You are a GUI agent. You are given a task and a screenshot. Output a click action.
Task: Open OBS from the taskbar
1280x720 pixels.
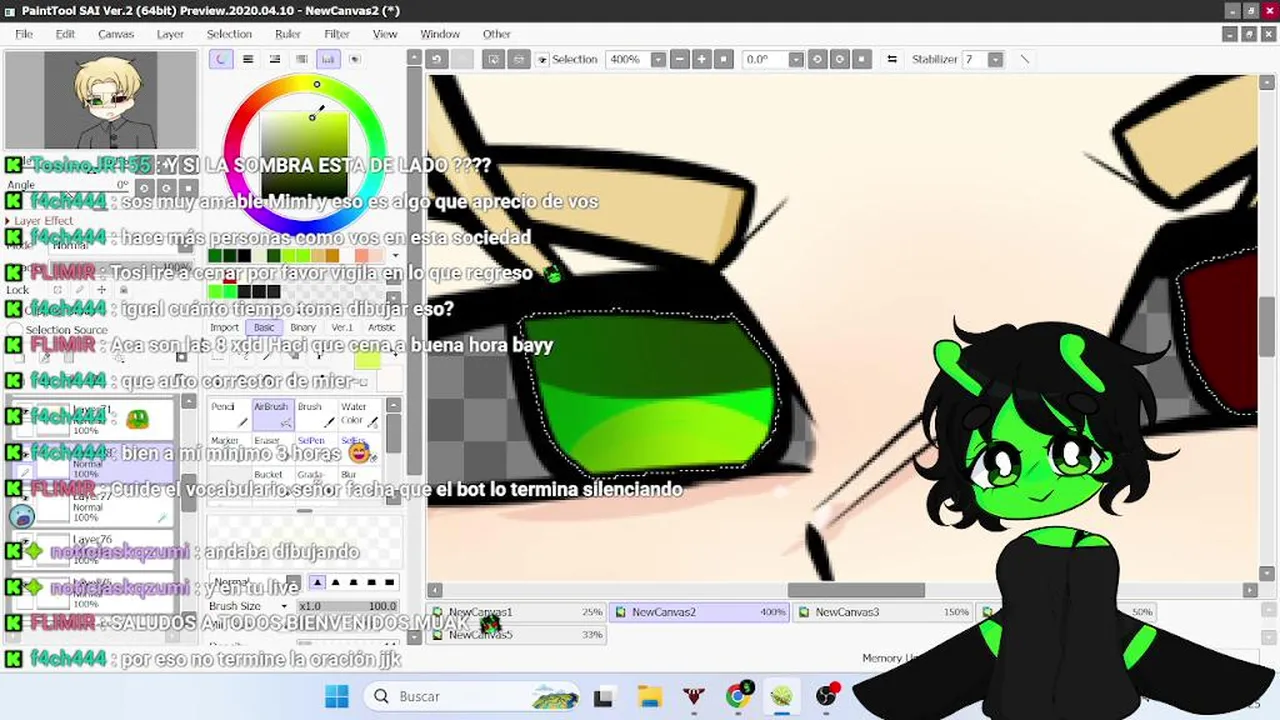click(x=826, y=696)
